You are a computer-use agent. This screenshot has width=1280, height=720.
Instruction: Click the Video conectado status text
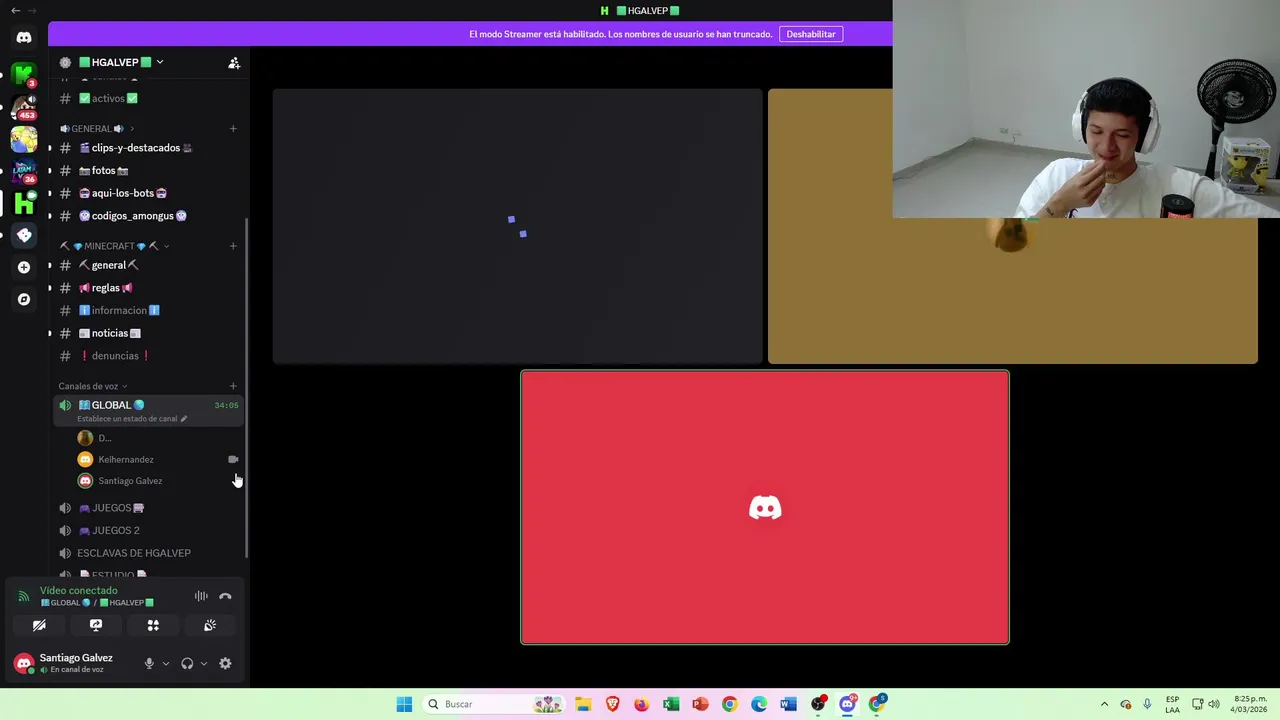79,590
